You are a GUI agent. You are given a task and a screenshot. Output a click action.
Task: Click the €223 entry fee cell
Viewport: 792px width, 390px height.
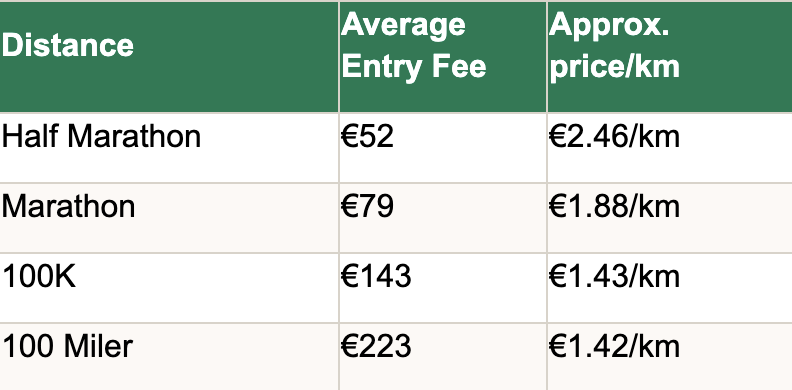pos(442,357)
